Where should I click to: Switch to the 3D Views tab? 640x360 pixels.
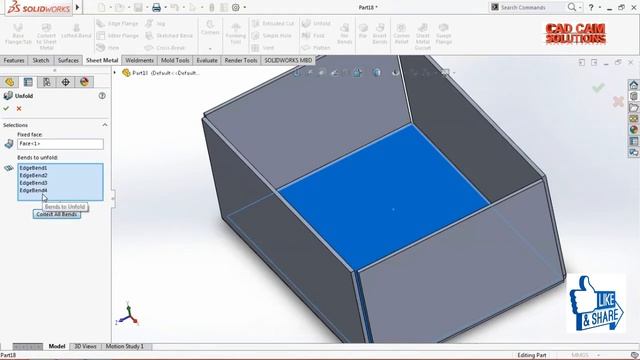click(x=85, y=347)
